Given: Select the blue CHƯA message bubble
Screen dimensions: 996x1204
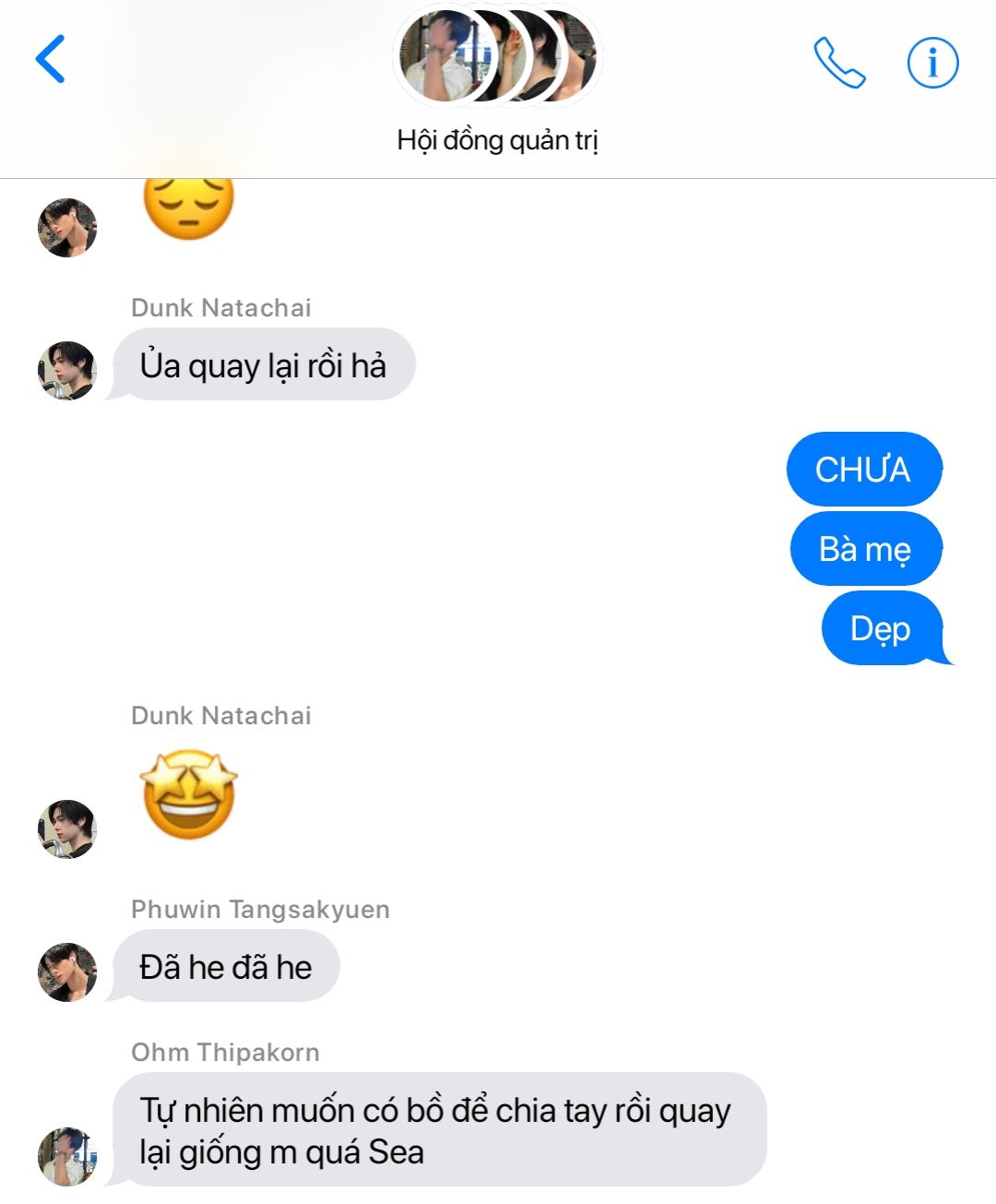Looking at the screenshot, I should pyautogui.click(x=863, y=469).
